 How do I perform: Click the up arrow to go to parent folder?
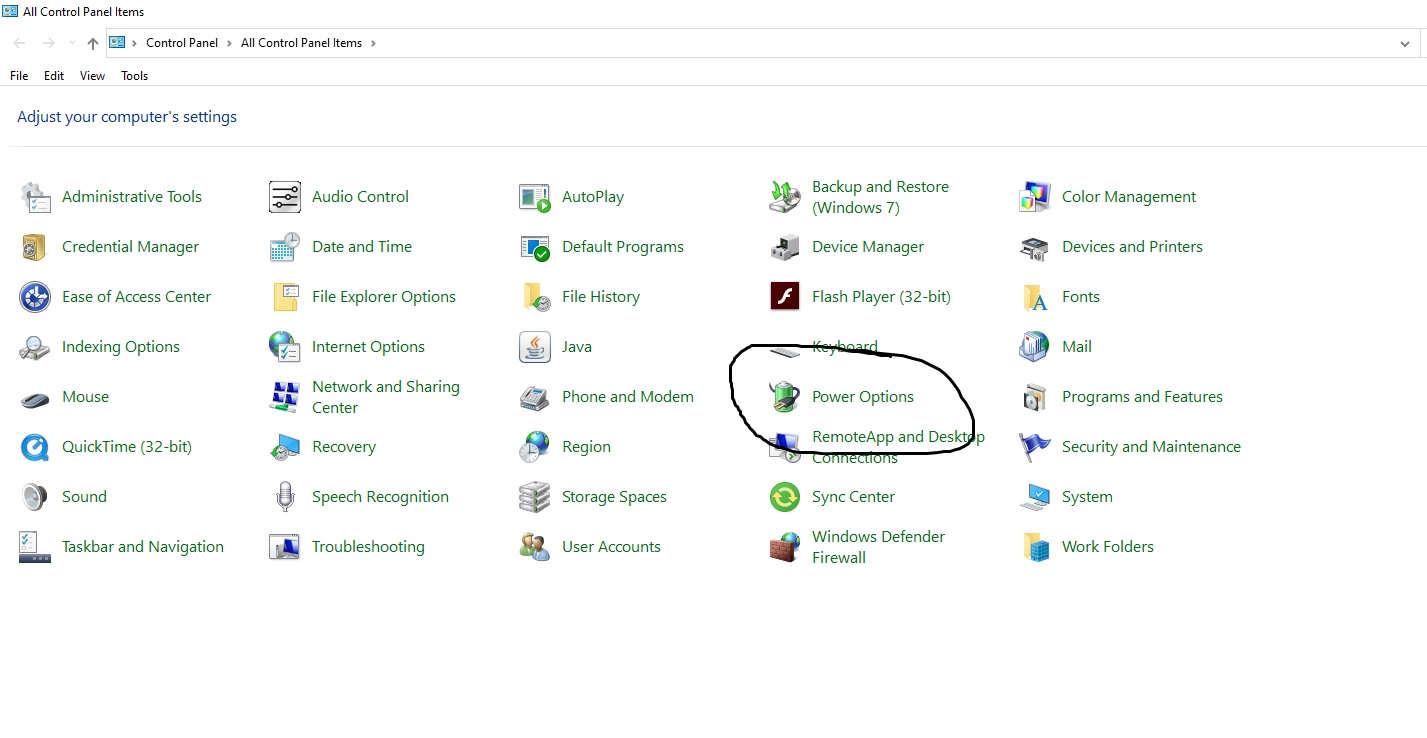[92, 43]
